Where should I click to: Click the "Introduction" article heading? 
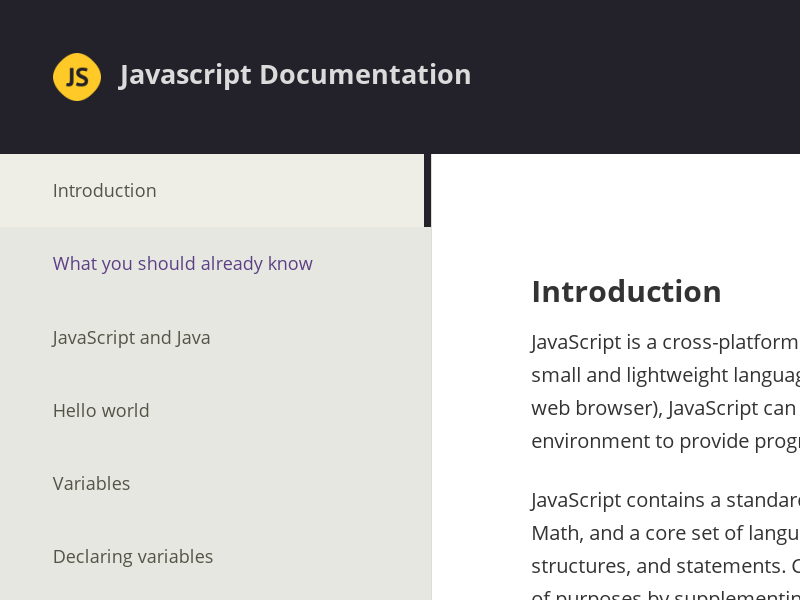click(626, 291)
